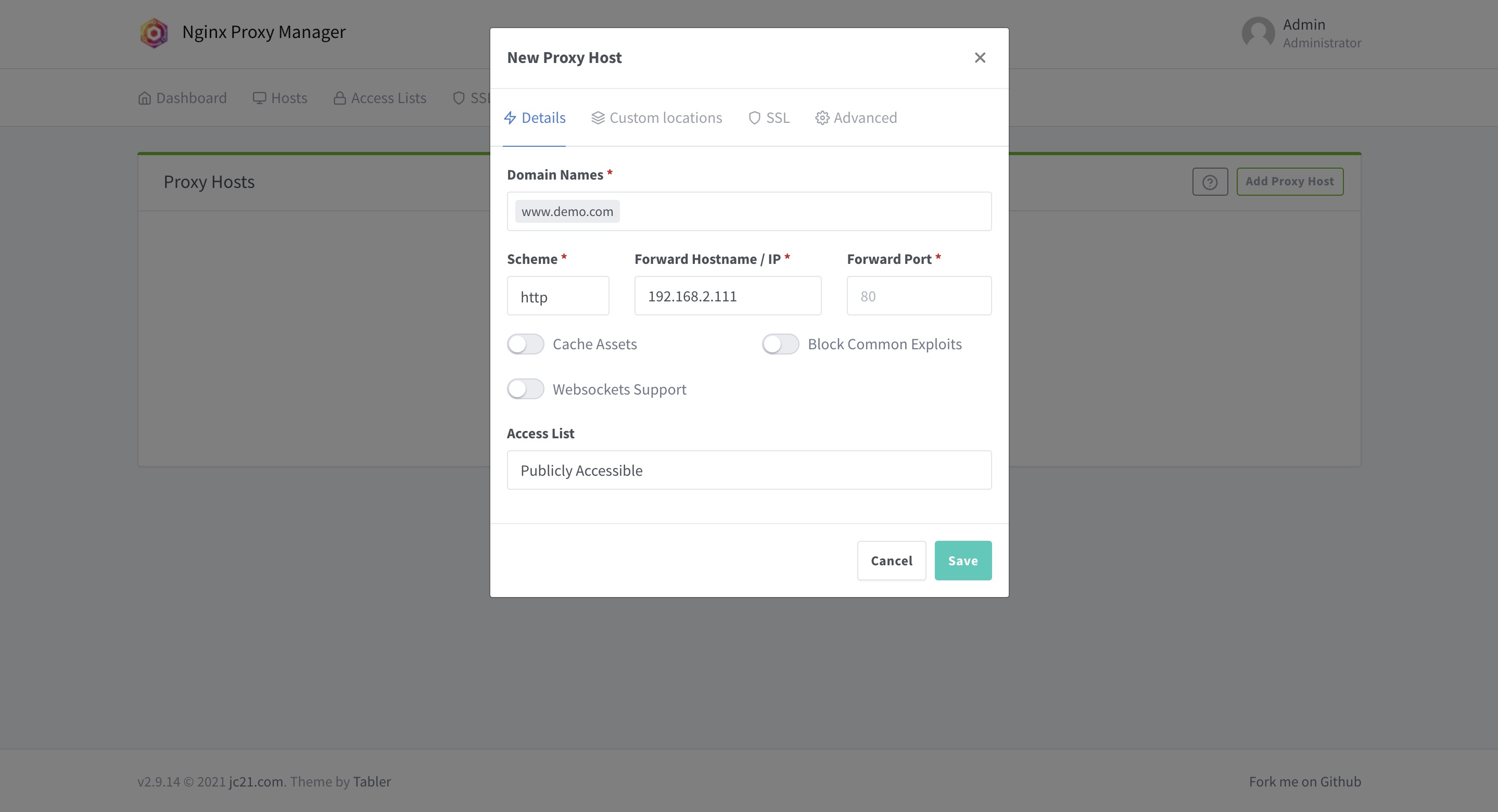Select the Dashboard home icon
1498x812 pixels.
pos(144,98)
